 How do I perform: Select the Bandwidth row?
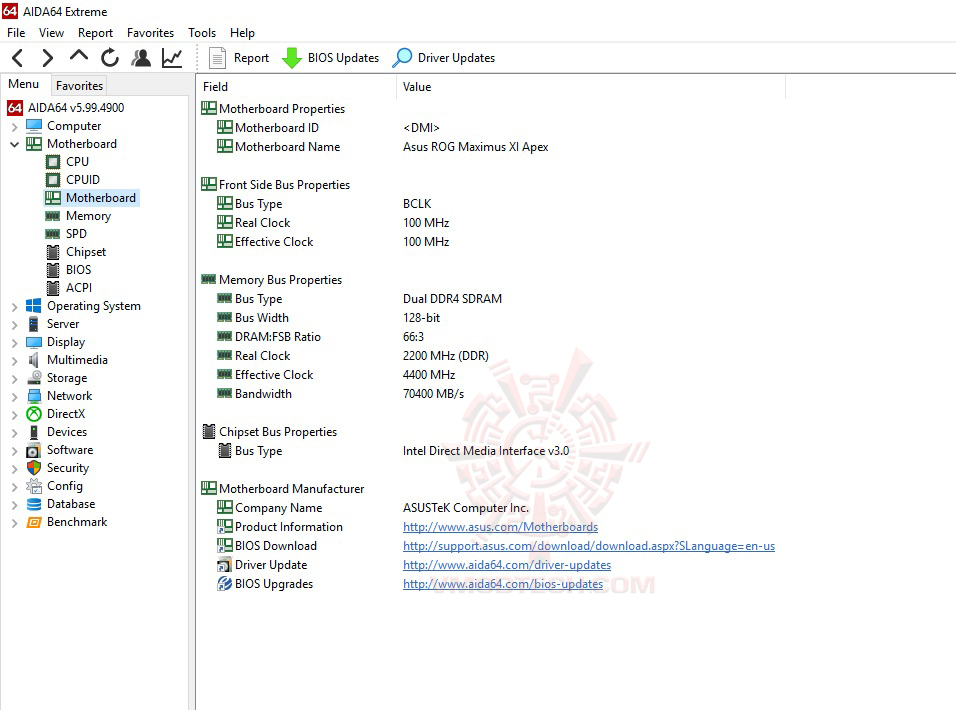pos(340,394)
